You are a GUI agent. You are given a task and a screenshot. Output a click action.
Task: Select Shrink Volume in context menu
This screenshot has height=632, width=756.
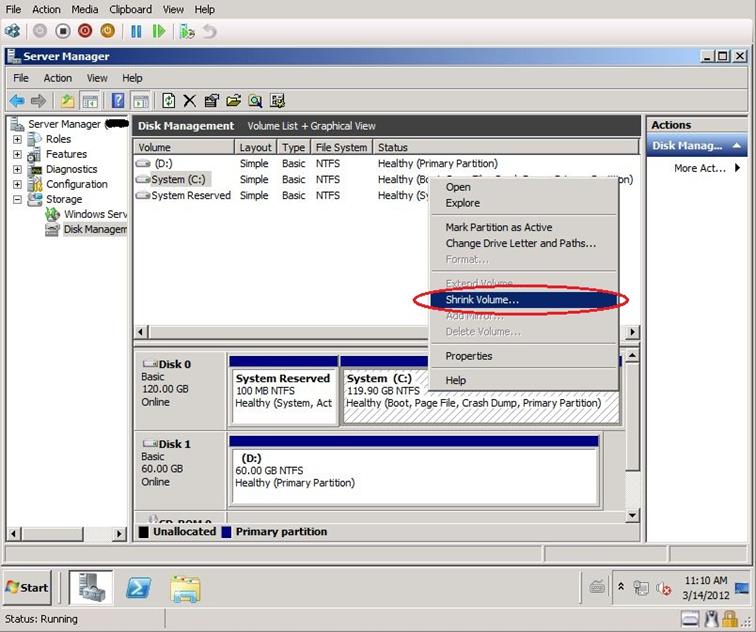pyautogui.click(x=482, y=299)
